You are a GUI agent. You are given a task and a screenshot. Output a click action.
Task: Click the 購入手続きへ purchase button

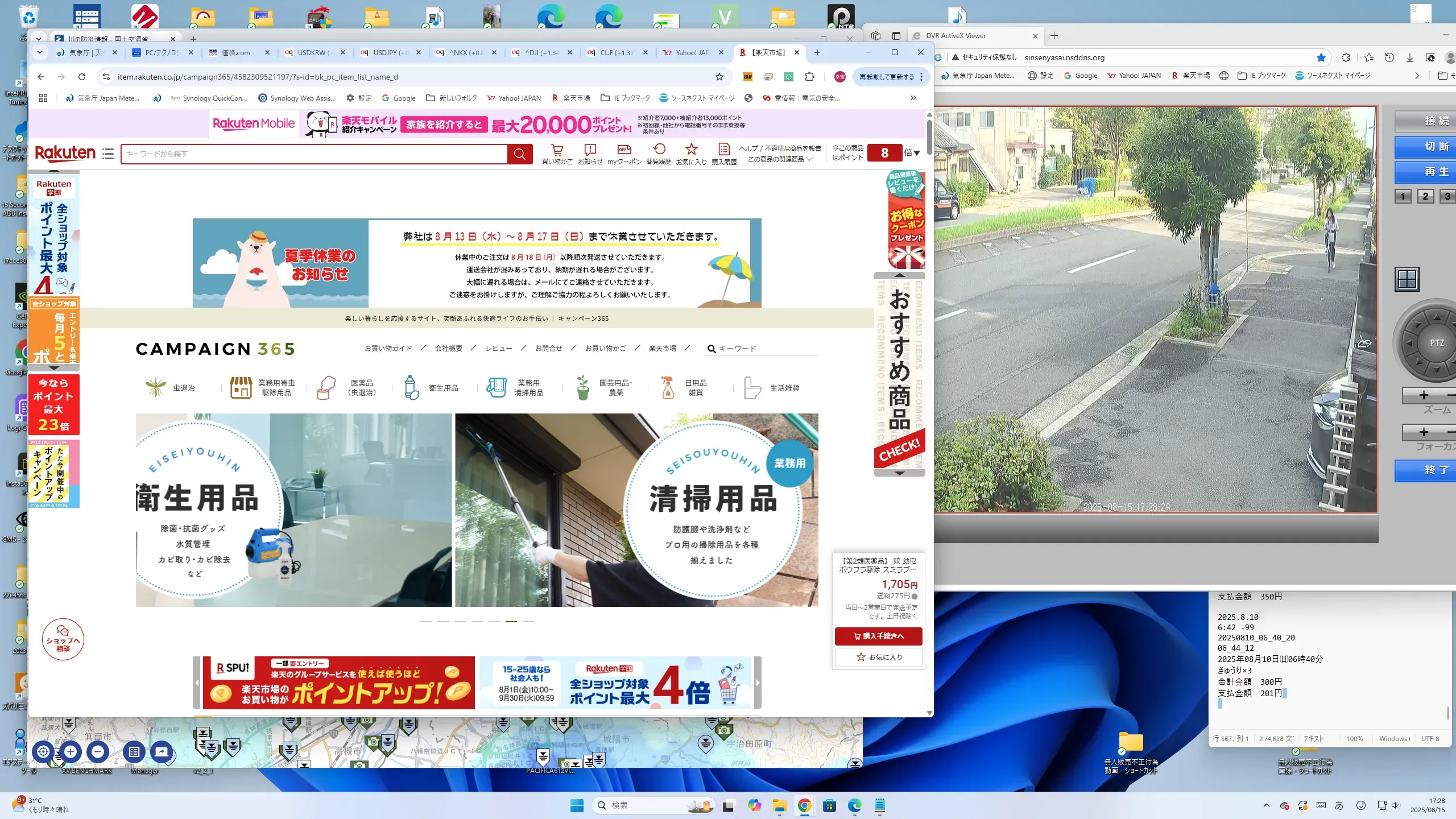878,636
